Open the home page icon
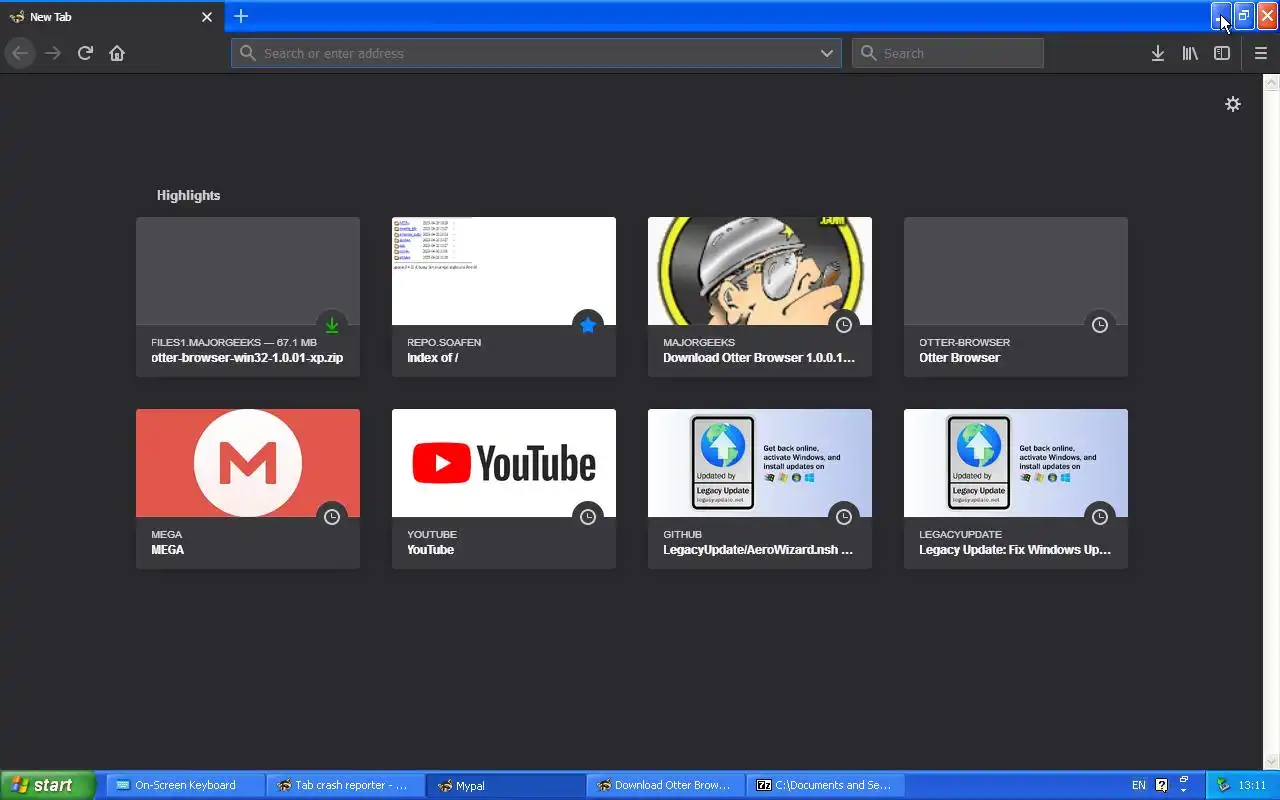Viewport: 1280px width, 800px height. click(x=117, y=53)
